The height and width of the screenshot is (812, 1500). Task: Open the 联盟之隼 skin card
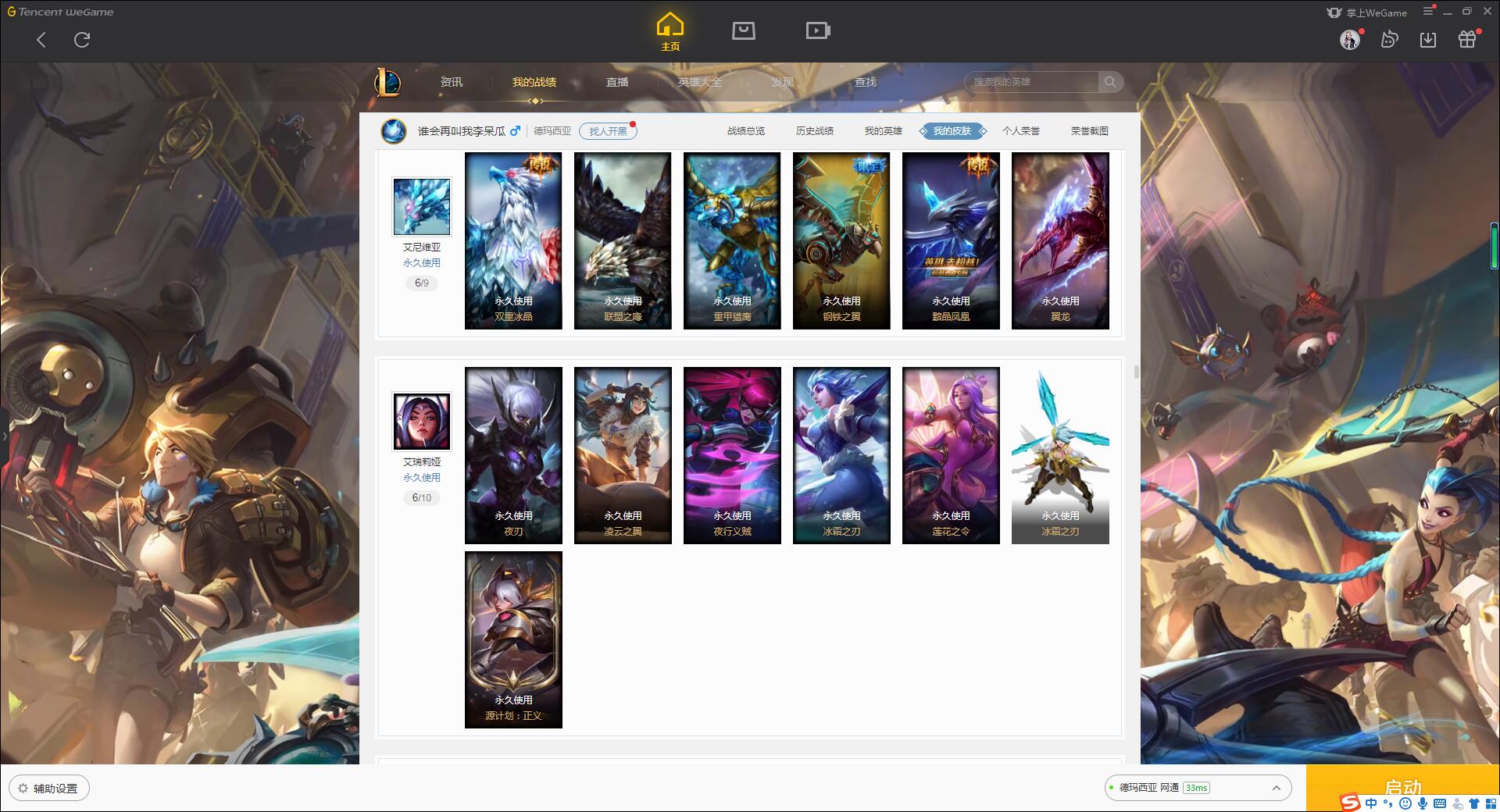pyautogui.click(x=623, y=240)
